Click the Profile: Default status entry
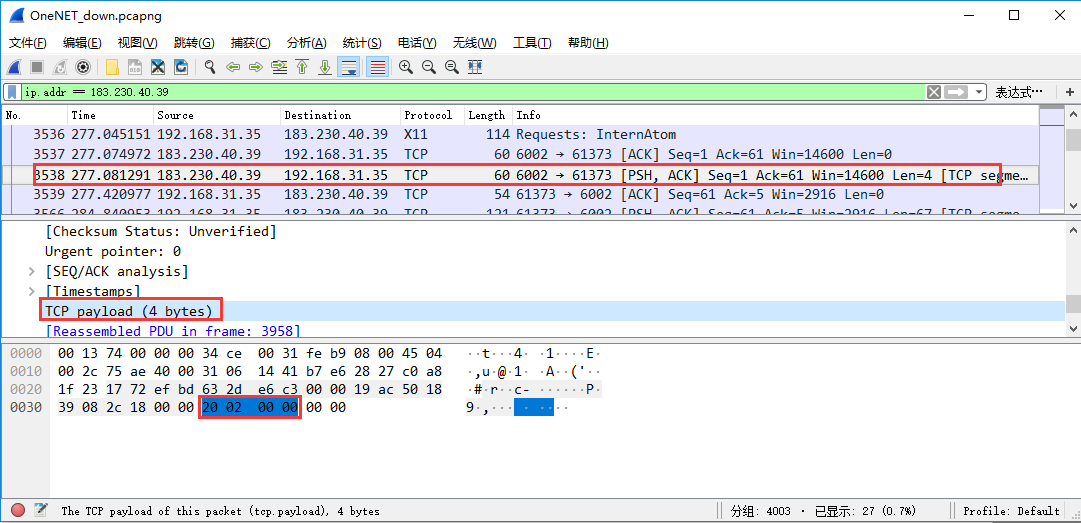Viewport: 1081px width, 523px height. pyautogui.click(x=1011, y=511)
